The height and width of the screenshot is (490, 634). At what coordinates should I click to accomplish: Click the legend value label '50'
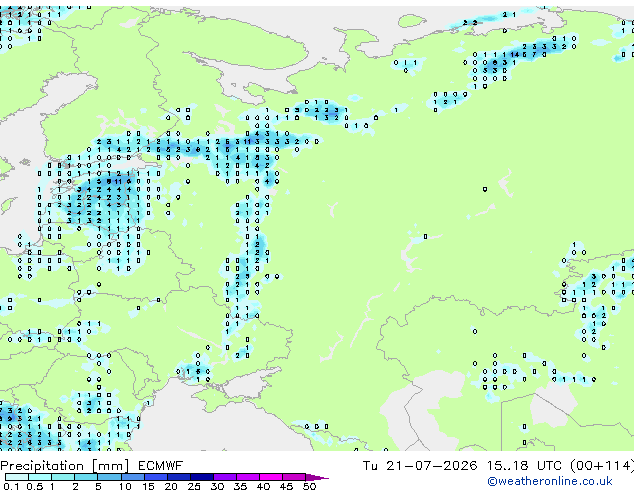[x=309, y=486]
